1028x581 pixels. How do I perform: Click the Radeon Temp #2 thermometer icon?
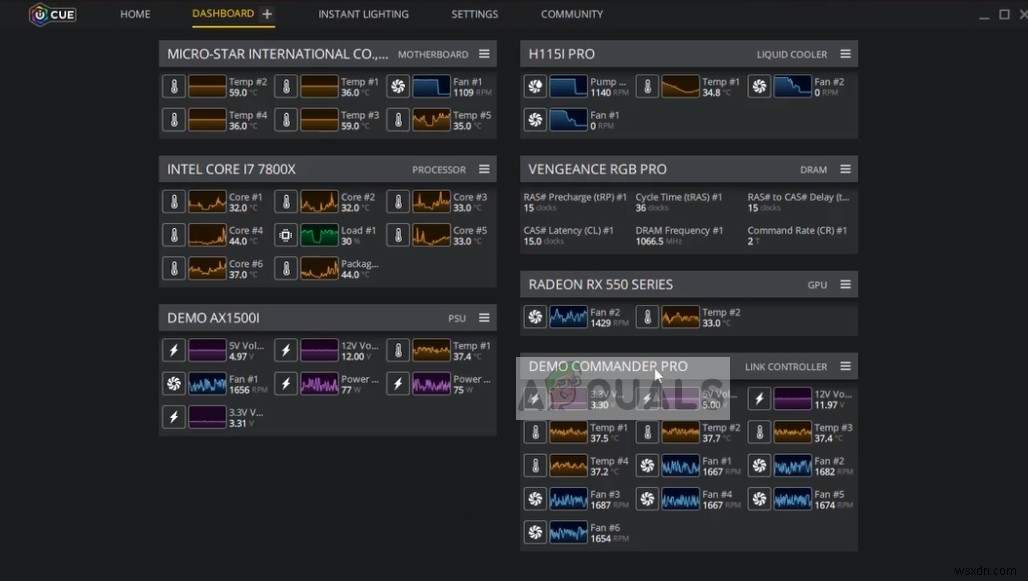point(647,317)
